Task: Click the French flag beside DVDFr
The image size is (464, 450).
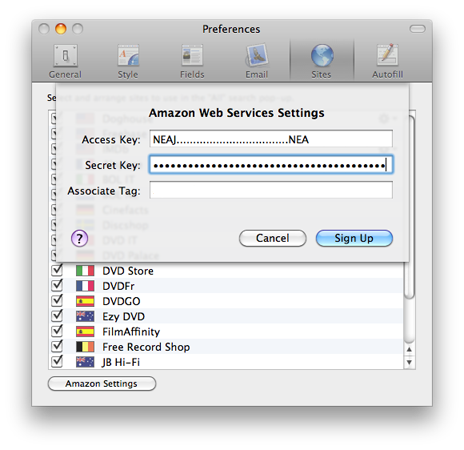Action: click(x=85, y=286)
